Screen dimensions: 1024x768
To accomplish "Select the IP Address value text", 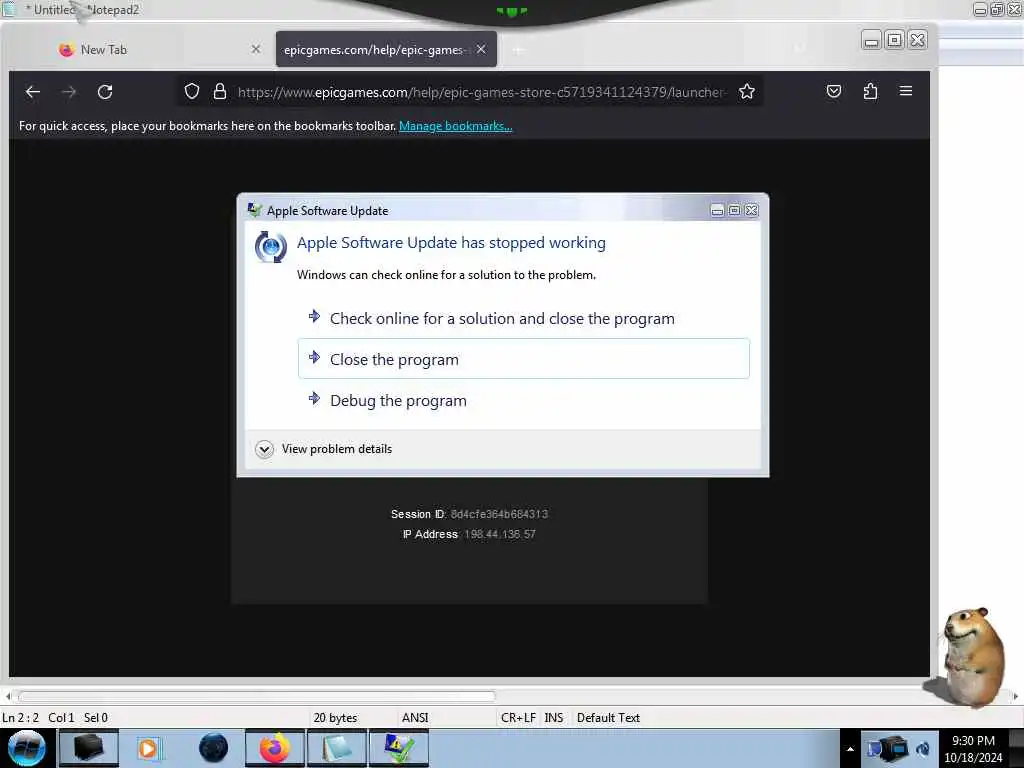I will pos(500,534).
